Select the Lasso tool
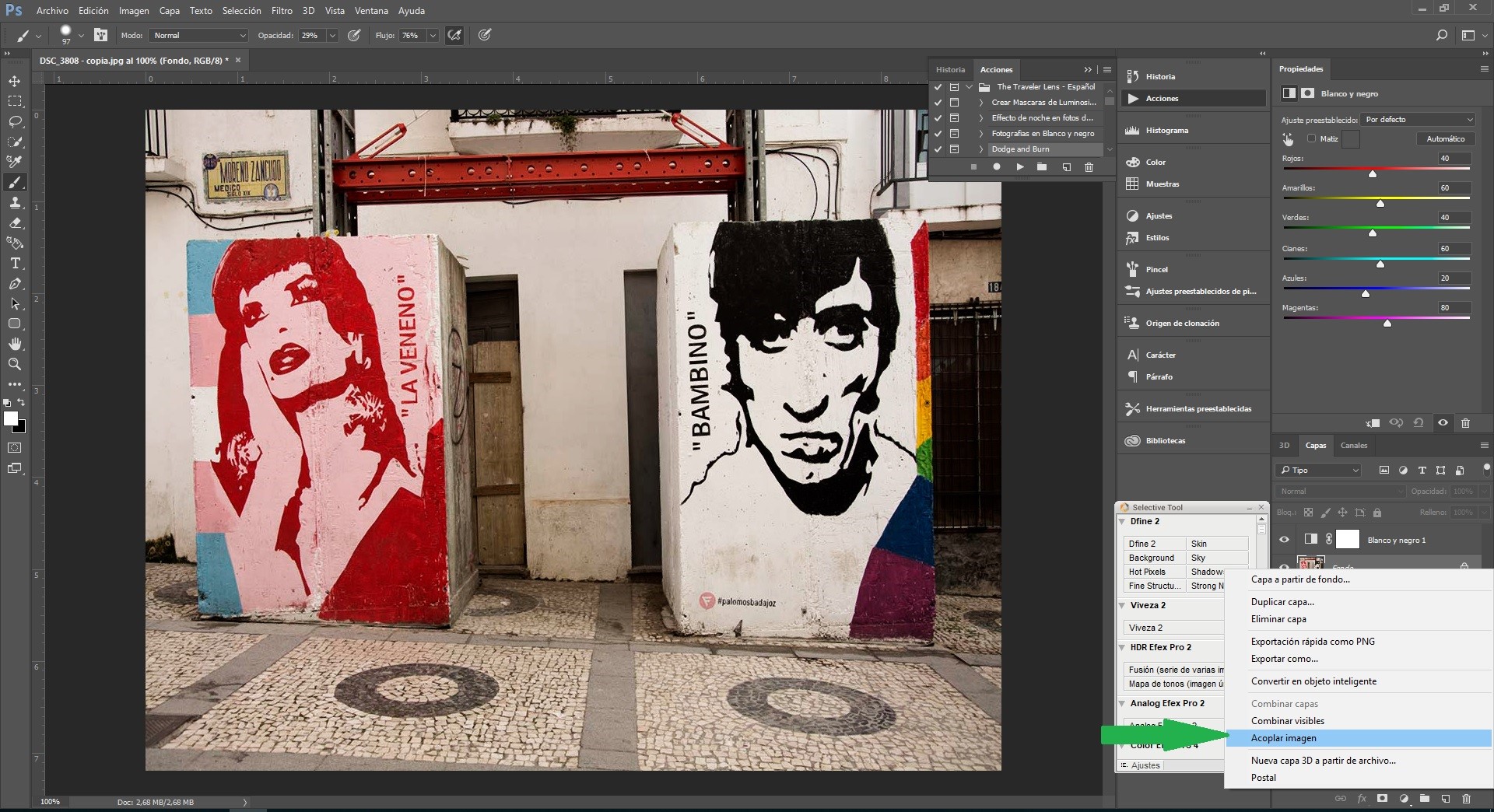The height and width of the screenshot is (812, 1494). [15, 121]
